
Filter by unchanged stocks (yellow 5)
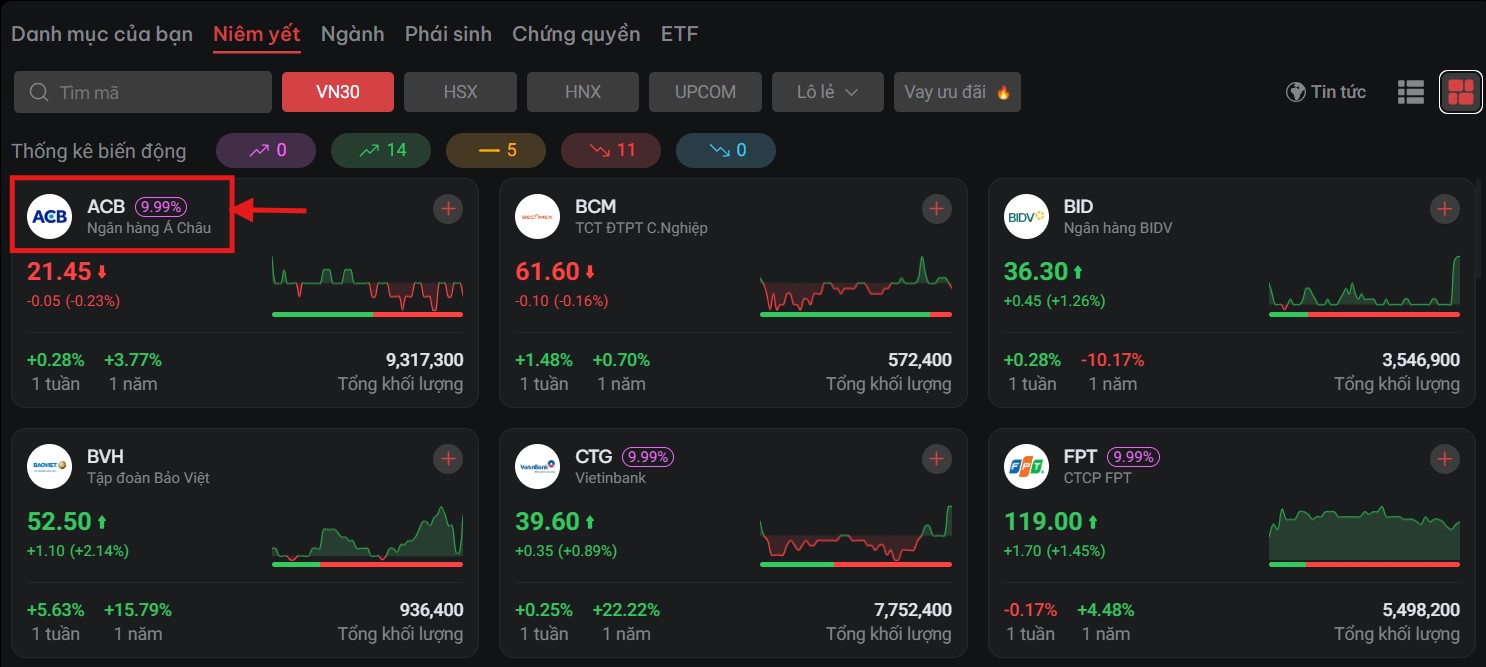coord(496,150)
